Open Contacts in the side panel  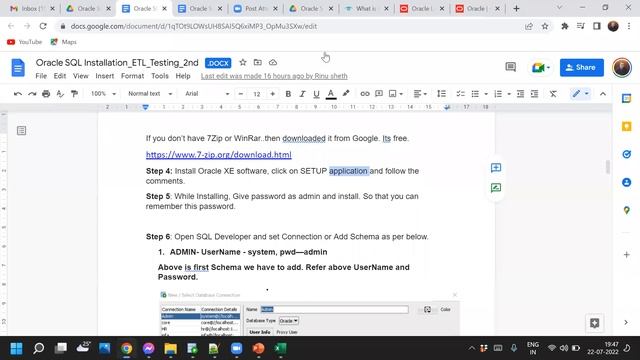tap(627, 182)
